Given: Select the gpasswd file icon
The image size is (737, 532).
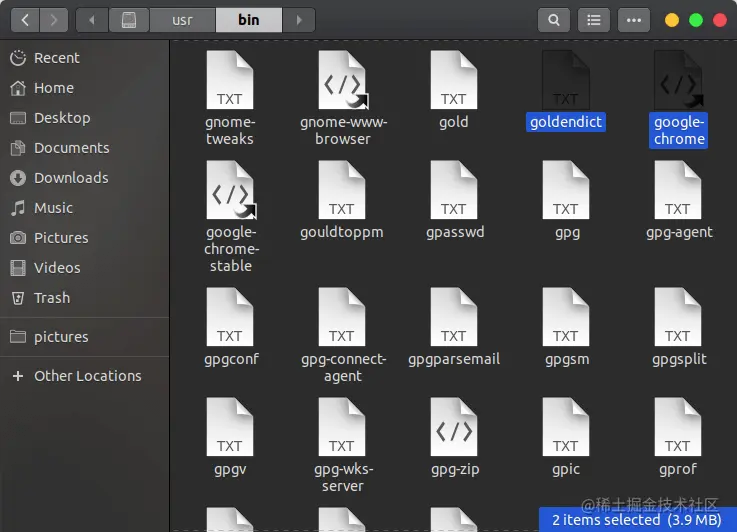Looking at the screenshot, I should [x=454, y=190].
